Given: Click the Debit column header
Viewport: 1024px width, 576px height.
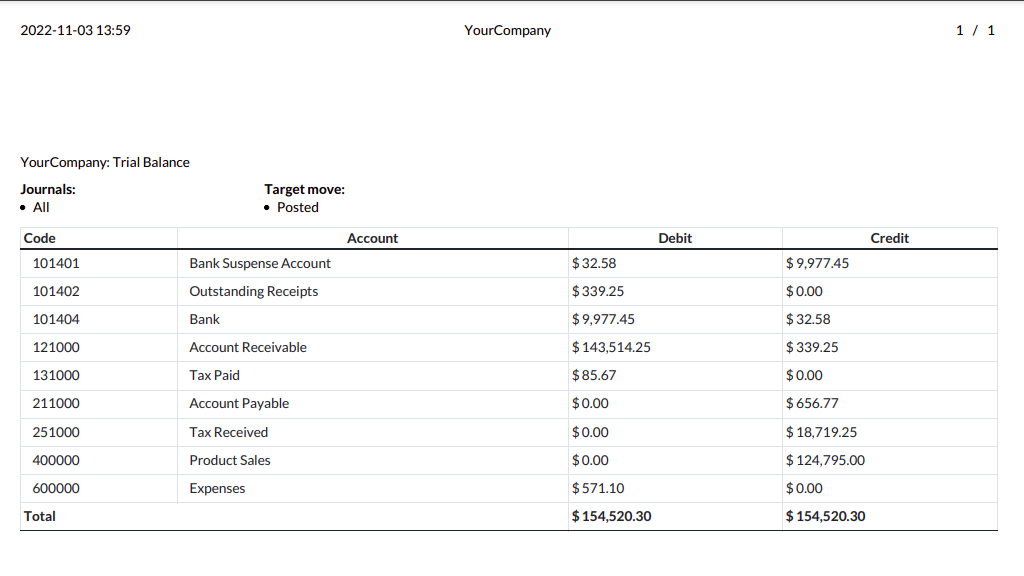Looking at the screenshot, I should point(675,238).
